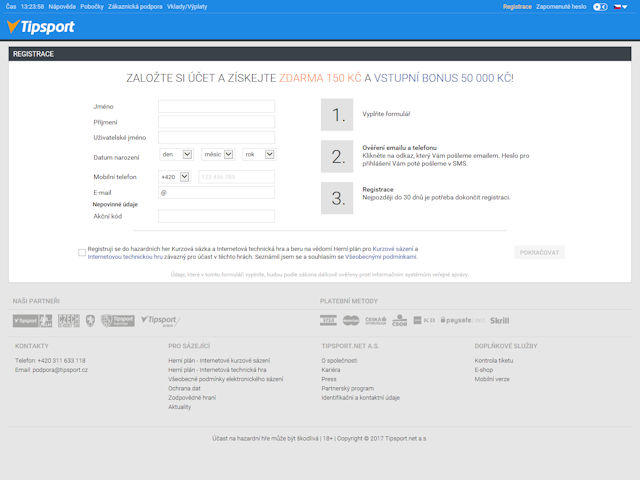Click the Česká spořitelna payment icon
Screen dimensions: 640x480
(x=376, y=320)
